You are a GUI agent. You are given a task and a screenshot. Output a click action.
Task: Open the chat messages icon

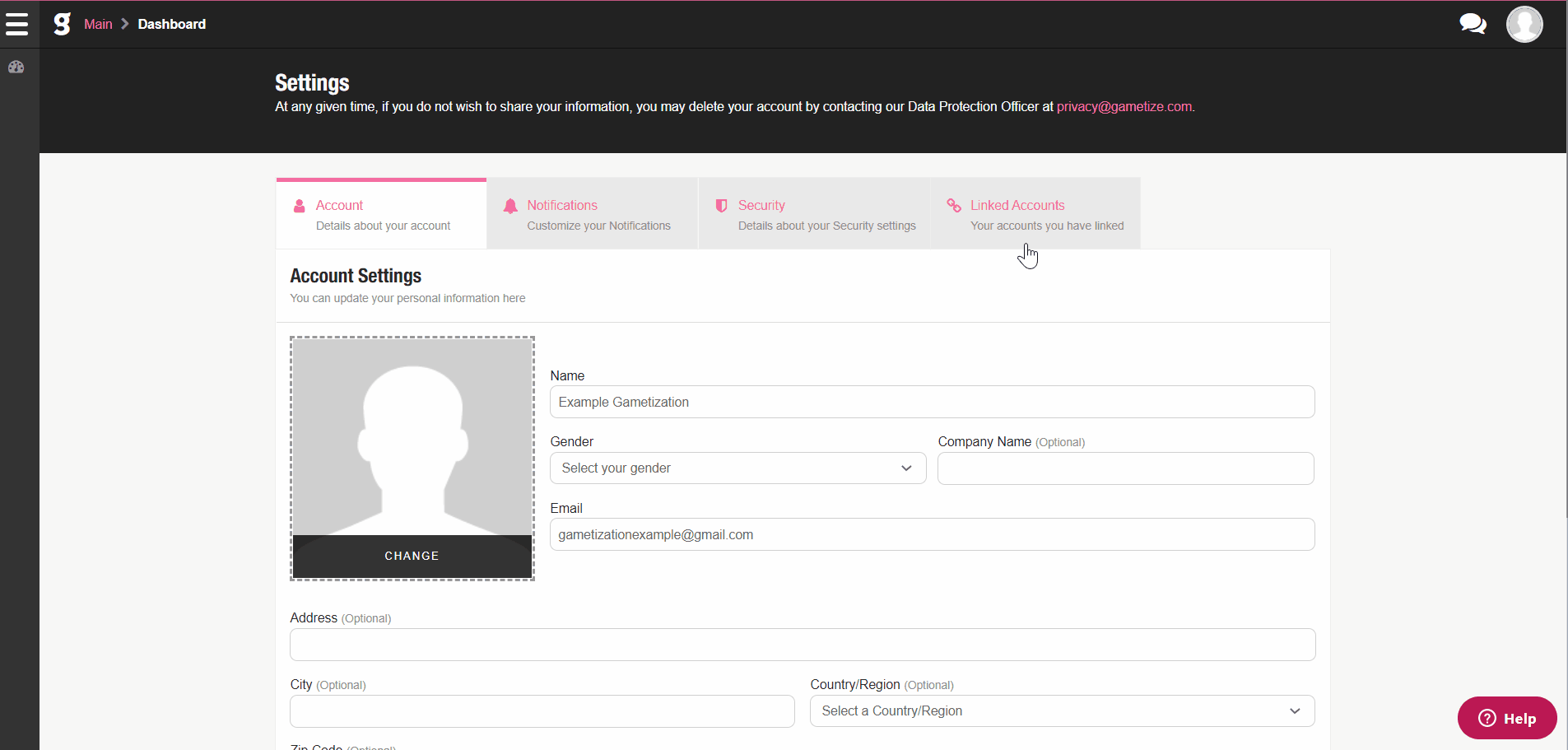coord(1473,24)
